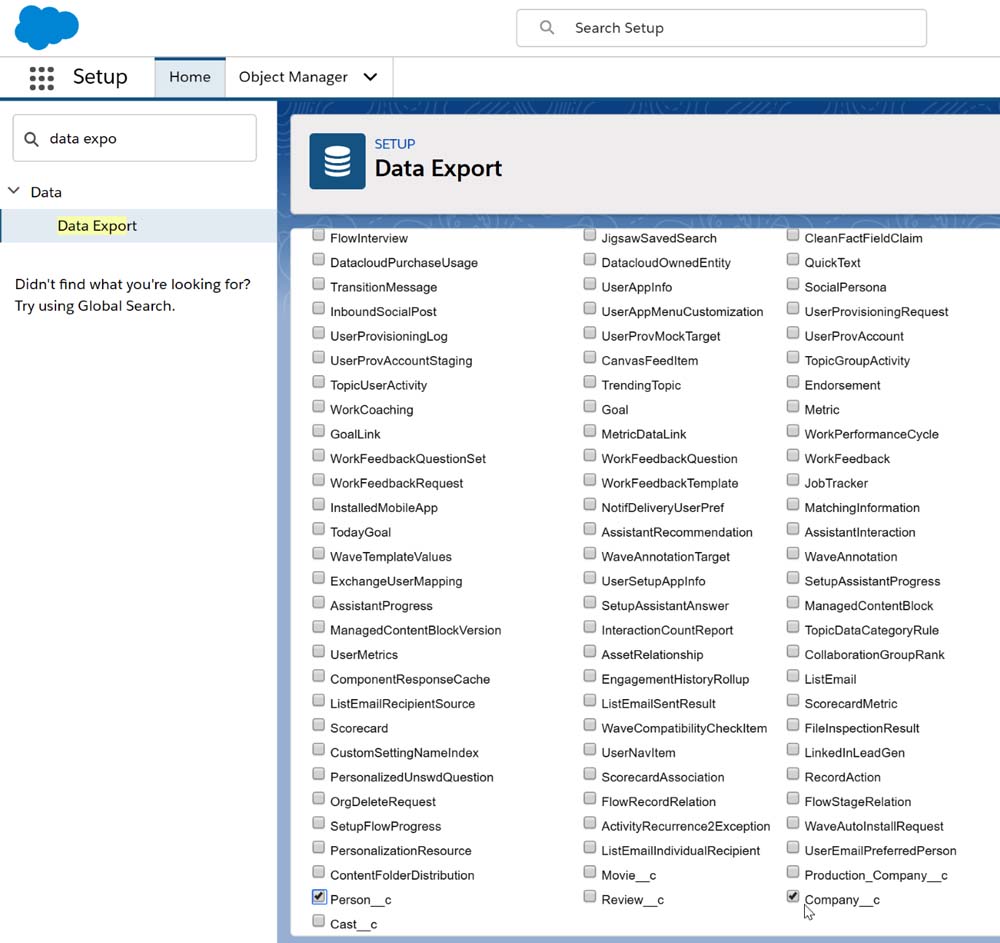Enable the Movie__c checkbox

590,873
